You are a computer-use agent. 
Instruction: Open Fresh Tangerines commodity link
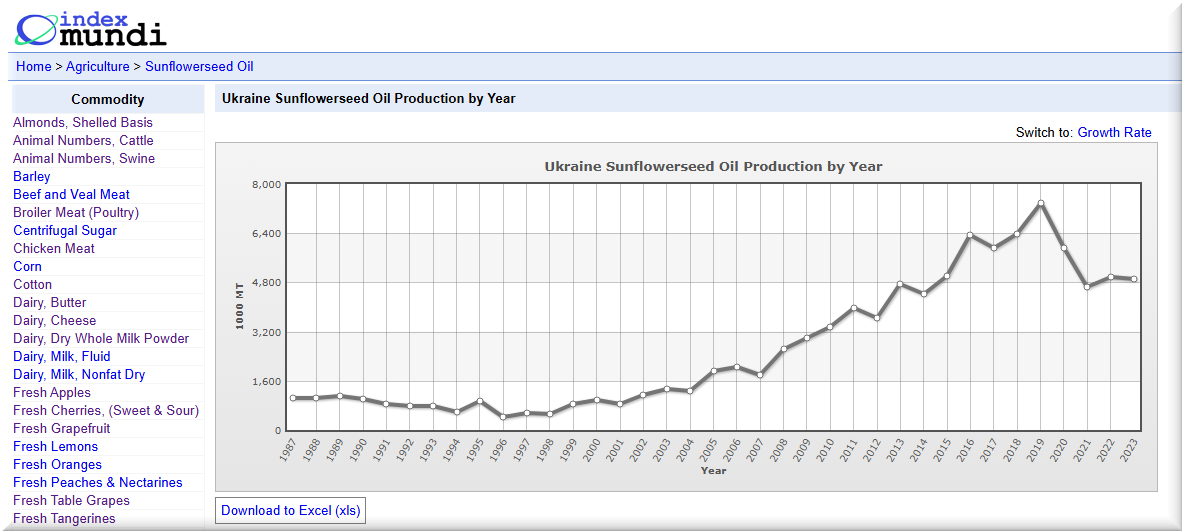64,518
